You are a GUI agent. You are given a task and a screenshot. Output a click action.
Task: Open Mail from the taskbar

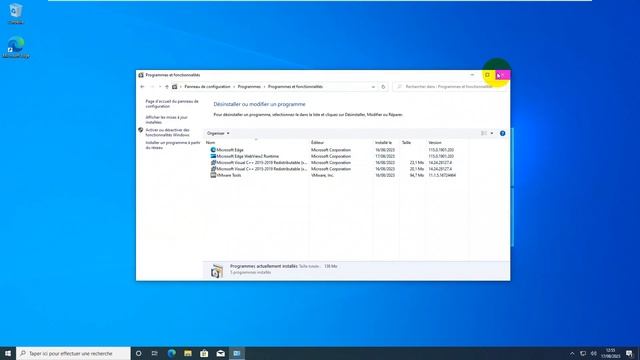[220, 353]
